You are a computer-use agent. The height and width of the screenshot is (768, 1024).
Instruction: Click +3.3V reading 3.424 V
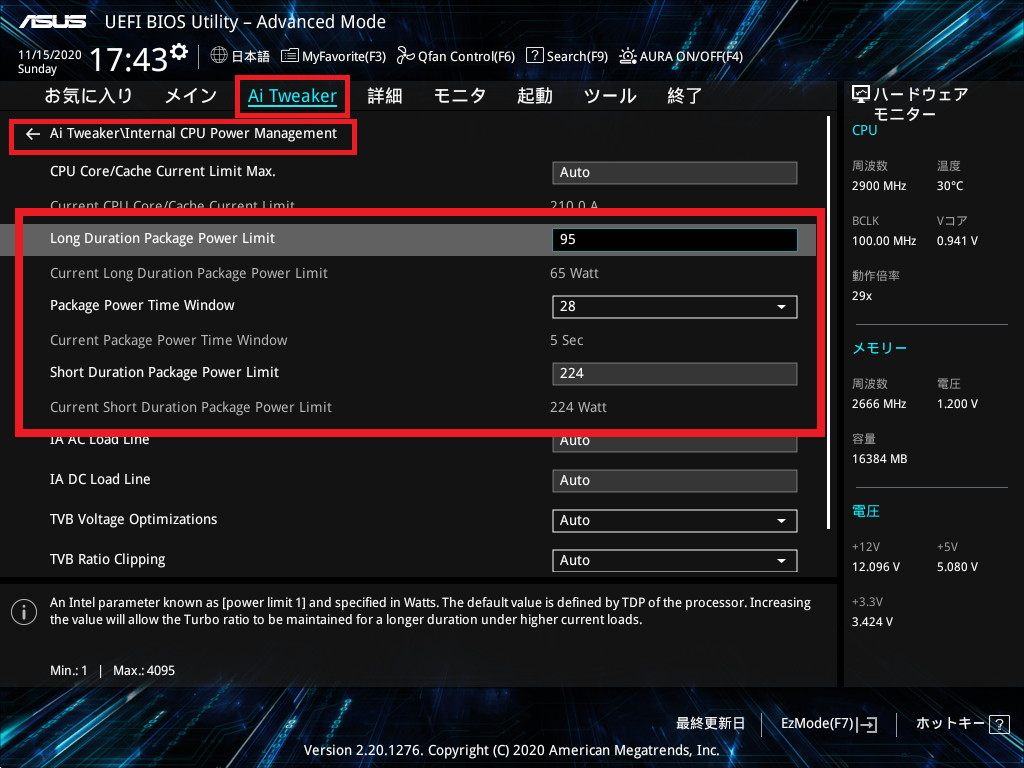click(x=872, y=622)
